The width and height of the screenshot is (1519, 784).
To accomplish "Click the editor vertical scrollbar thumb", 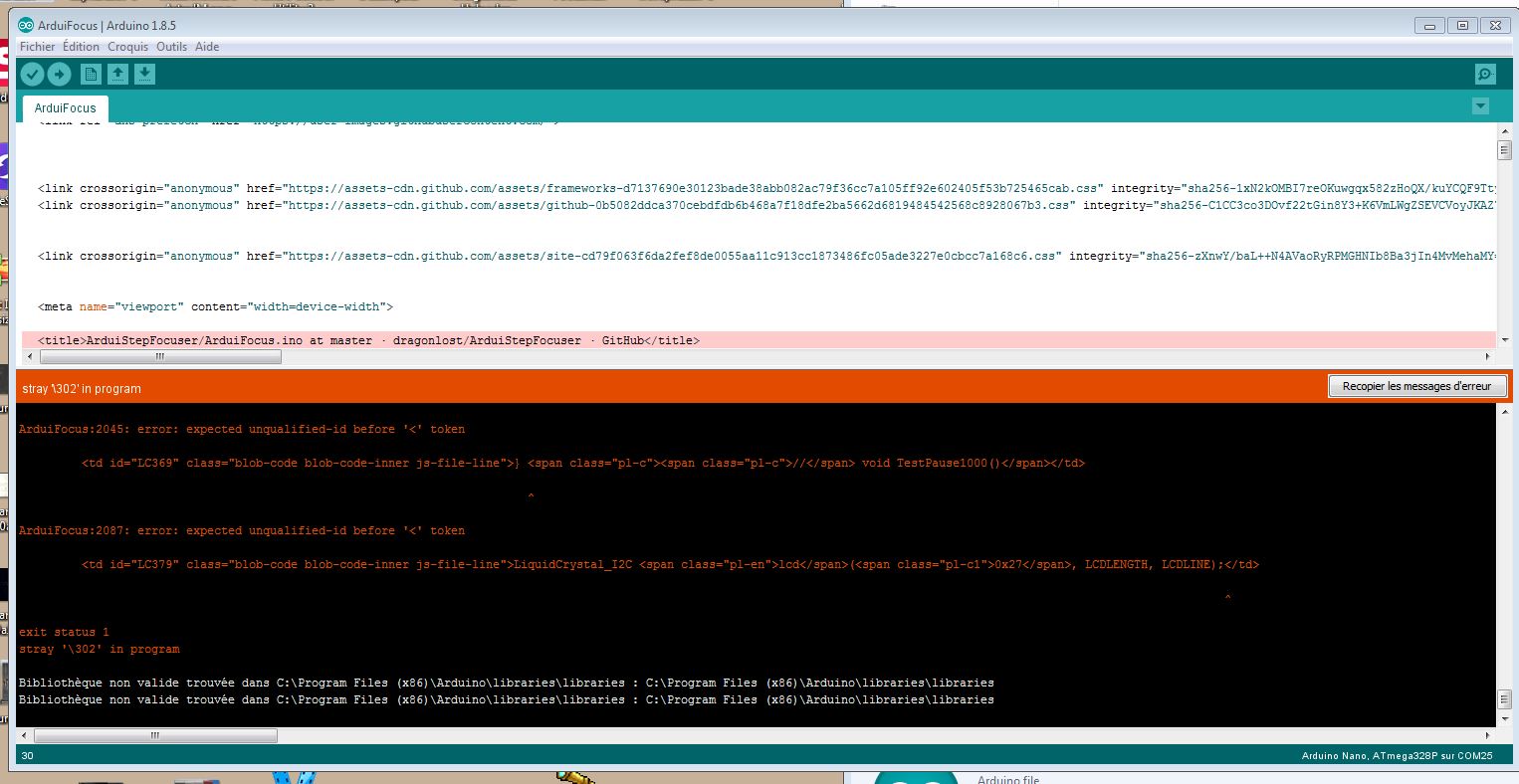I will pos(1504,150).
